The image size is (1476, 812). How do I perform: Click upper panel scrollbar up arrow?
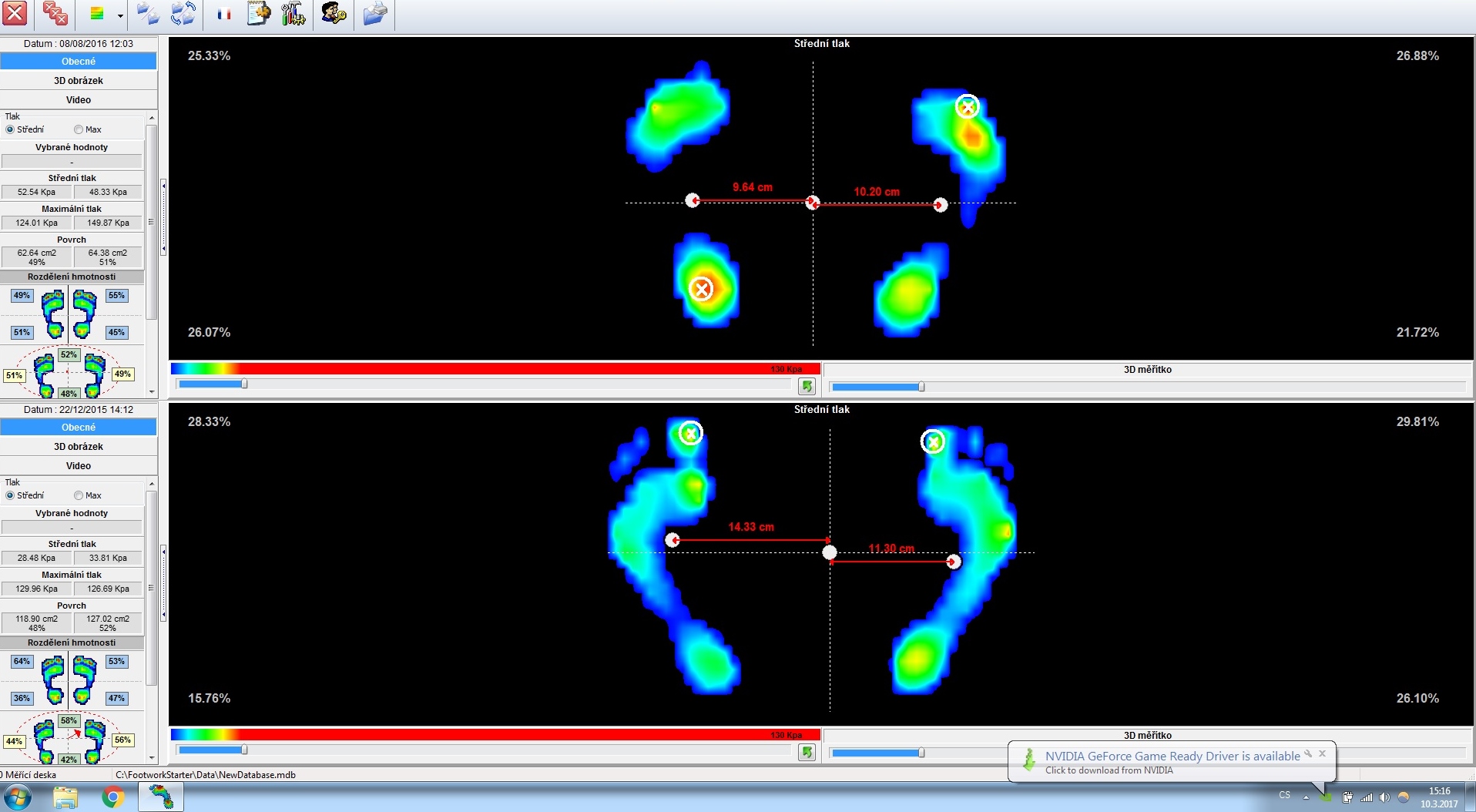[x=152, y=118]
